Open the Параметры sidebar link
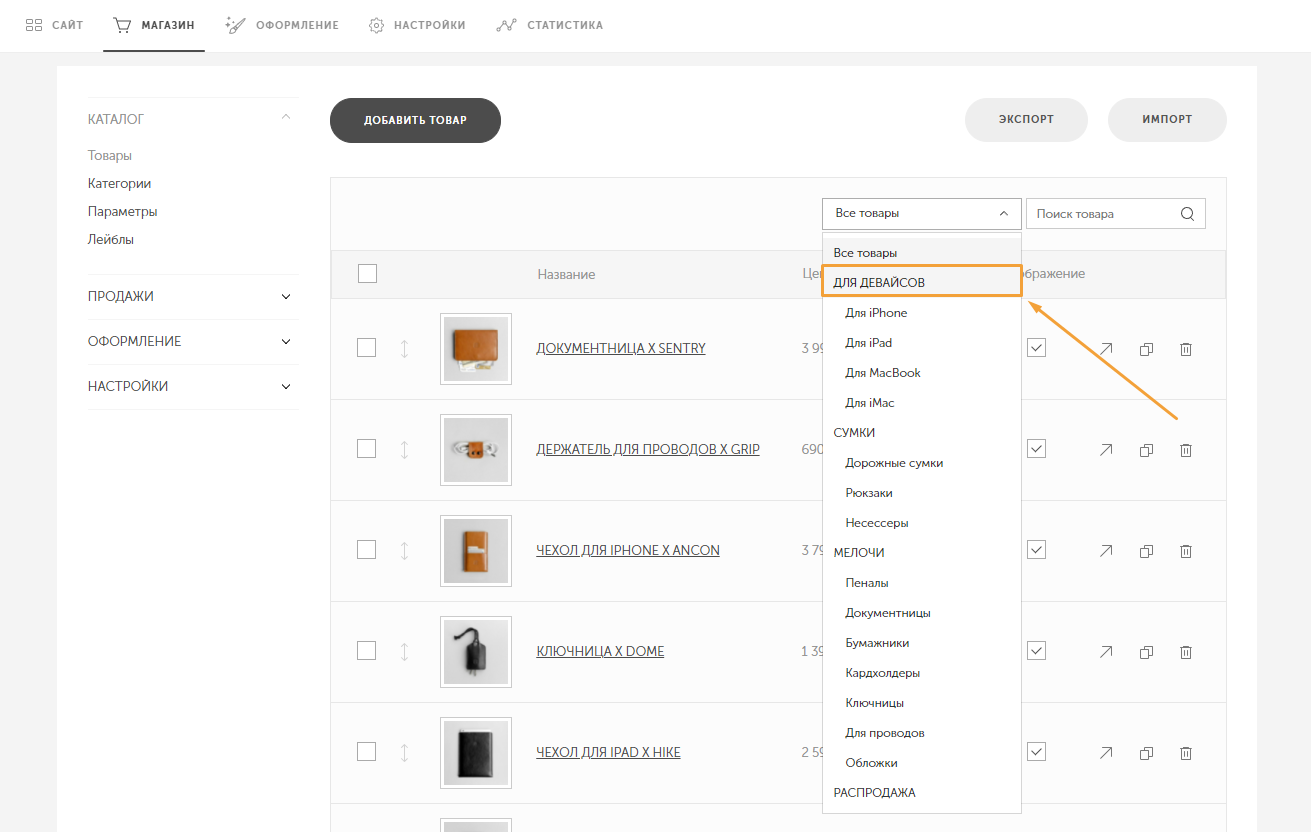 pyautogui.click(x=123, y=212)
